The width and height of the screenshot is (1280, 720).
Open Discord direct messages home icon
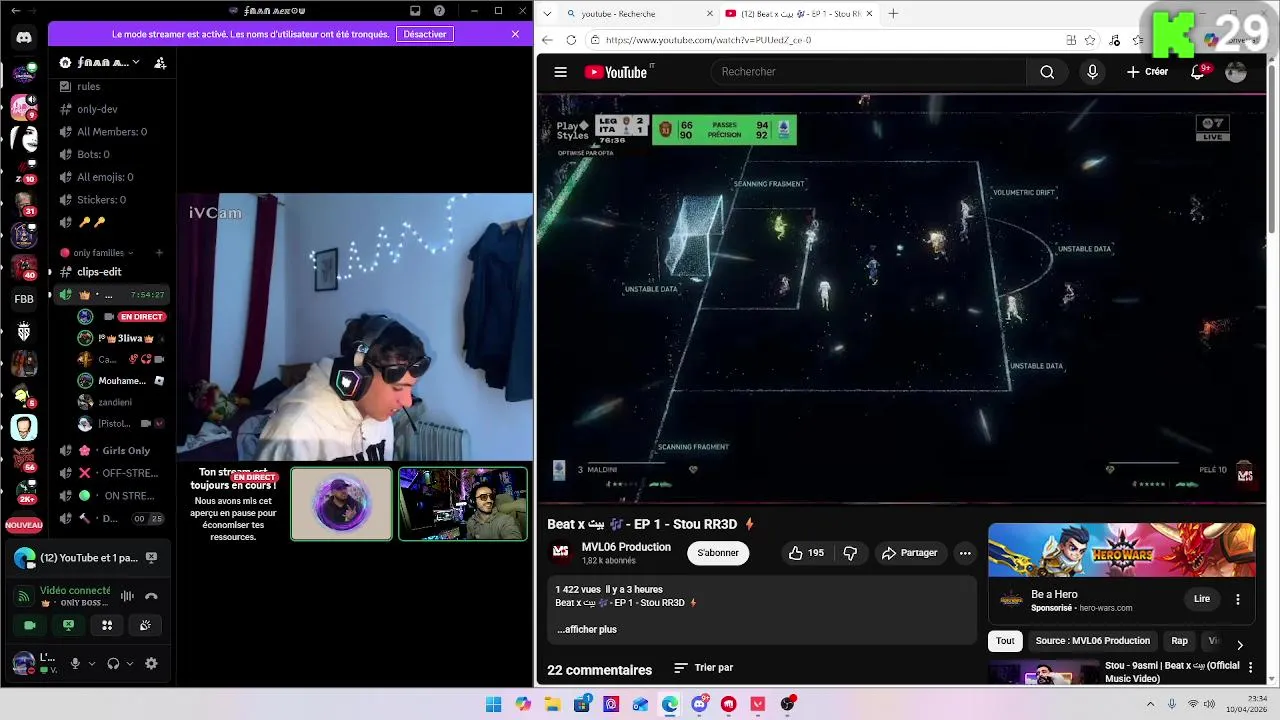[x=24, y=37]
